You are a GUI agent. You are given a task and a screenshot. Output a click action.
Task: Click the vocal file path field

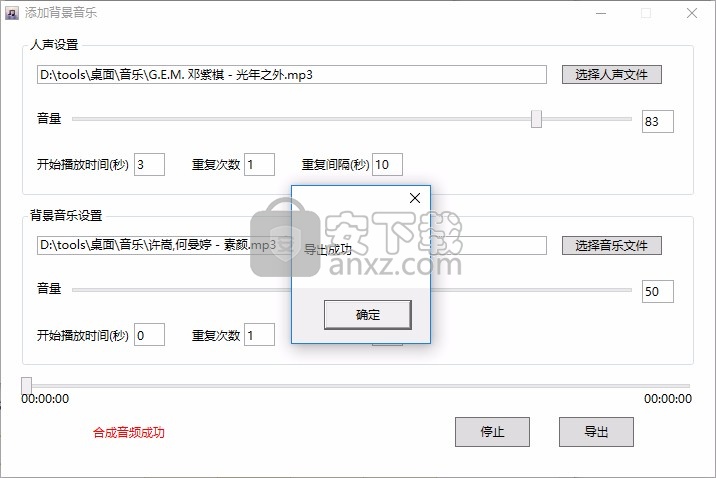[x=291, y=74]
